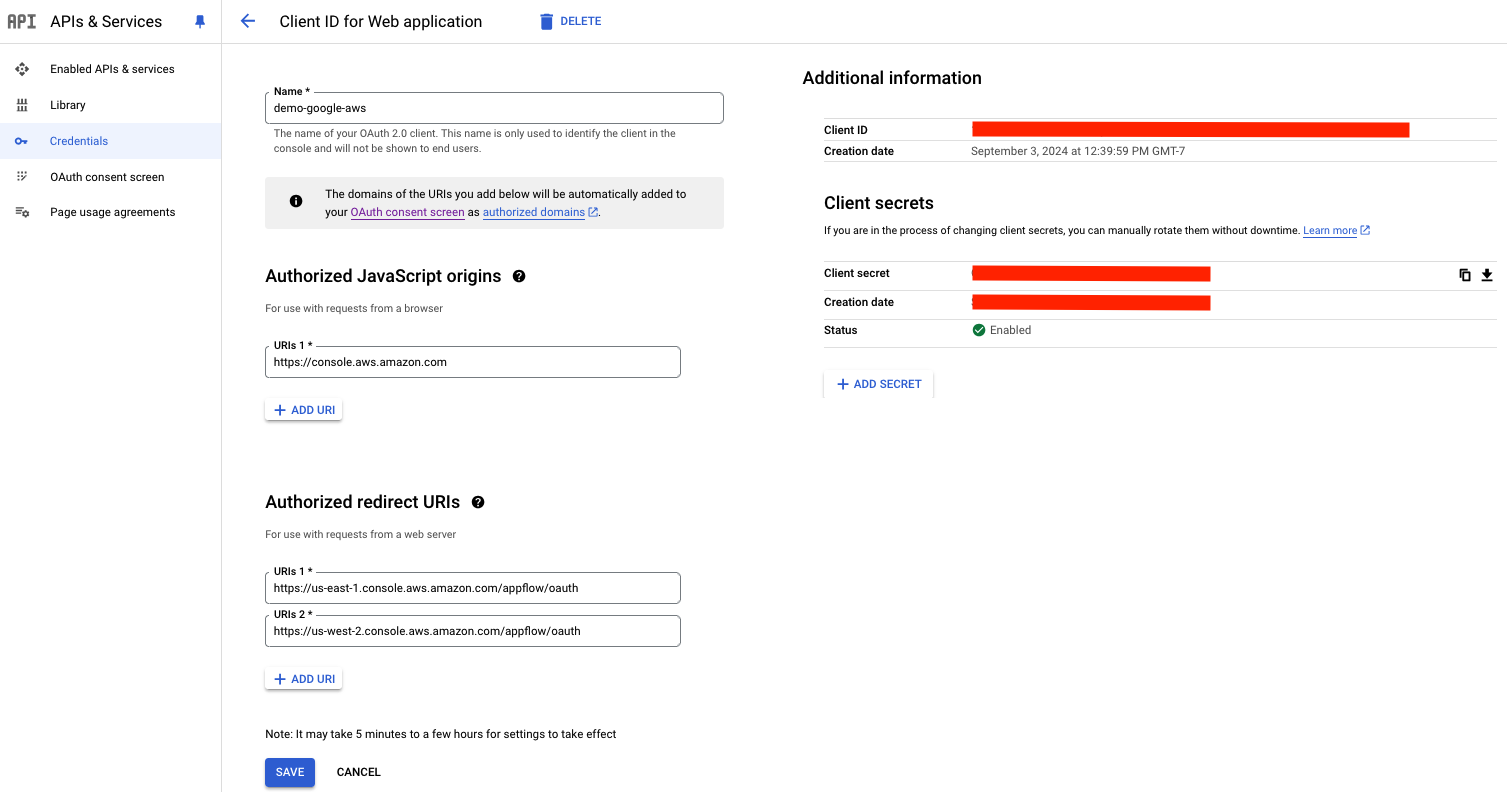Click the Client secrets heading
This screenshot has height=792, width=1507.
coord(879,203)
